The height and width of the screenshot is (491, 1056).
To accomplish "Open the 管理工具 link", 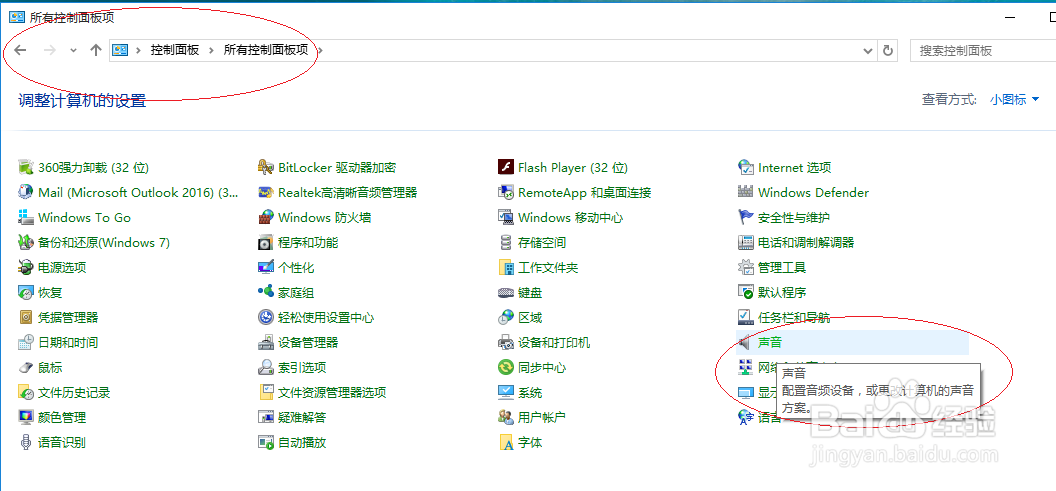I will [x=781, y=267].
